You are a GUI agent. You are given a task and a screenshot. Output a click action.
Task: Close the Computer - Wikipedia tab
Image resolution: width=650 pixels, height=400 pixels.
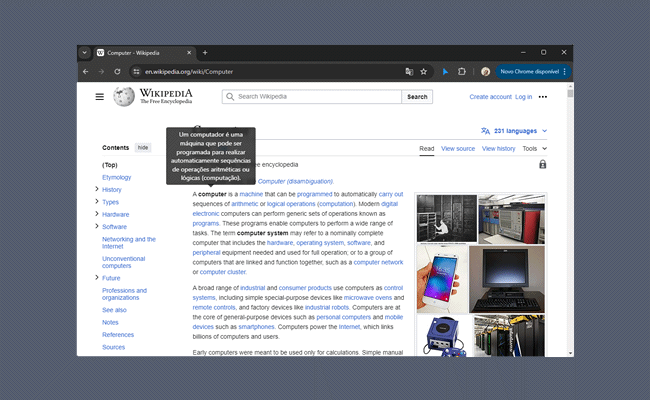(189, 53)
